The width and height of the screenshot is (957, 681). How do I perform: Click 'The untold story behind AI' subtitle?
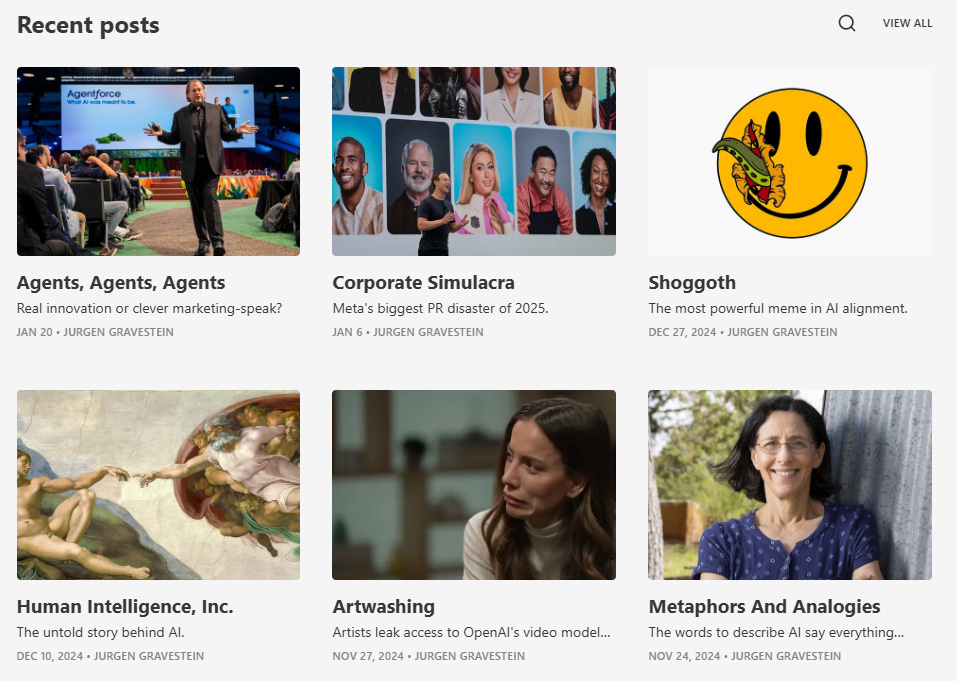click(101, 632)
